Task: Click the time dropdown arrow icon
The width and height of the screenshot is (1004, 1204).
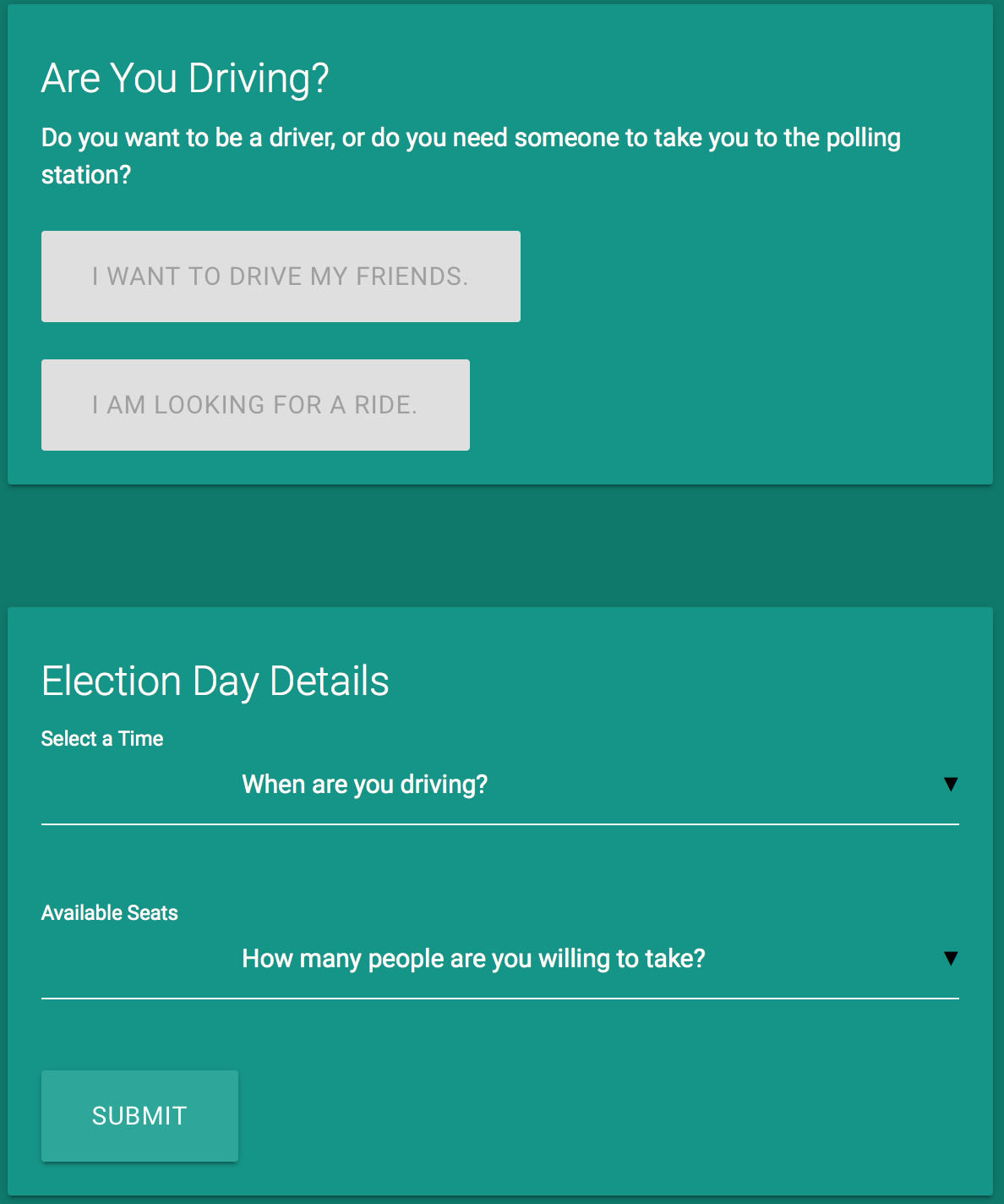Action: 951,785
